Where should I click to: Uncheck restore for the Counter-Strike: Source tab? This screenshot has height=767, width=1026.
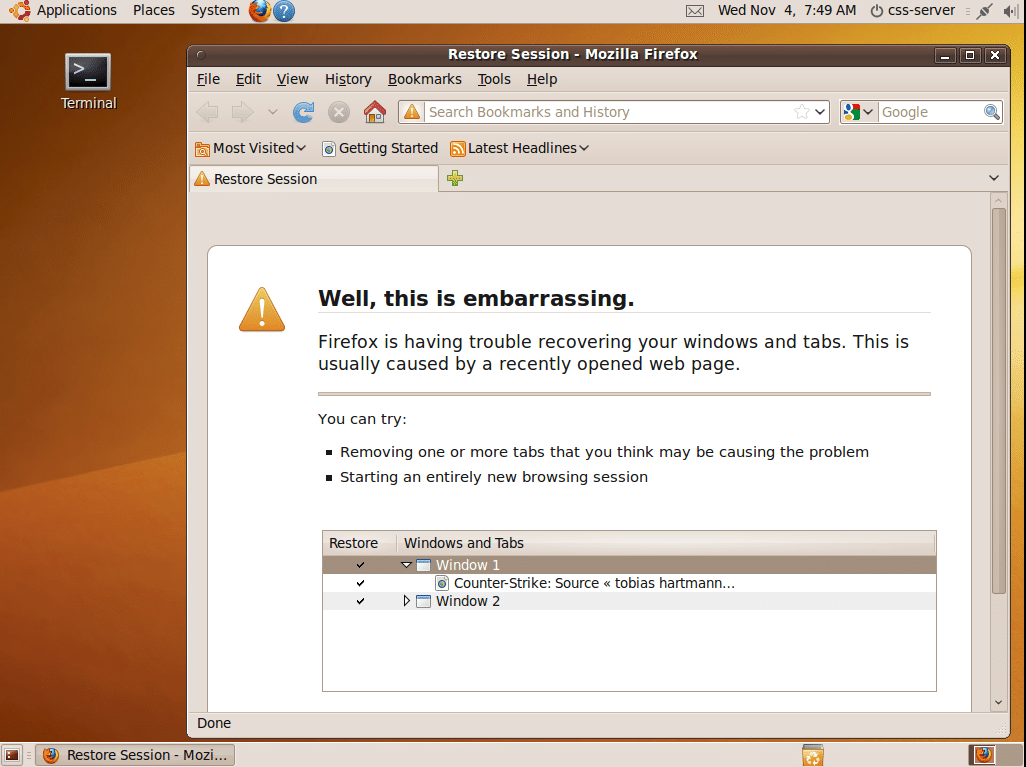click(360, 583)
